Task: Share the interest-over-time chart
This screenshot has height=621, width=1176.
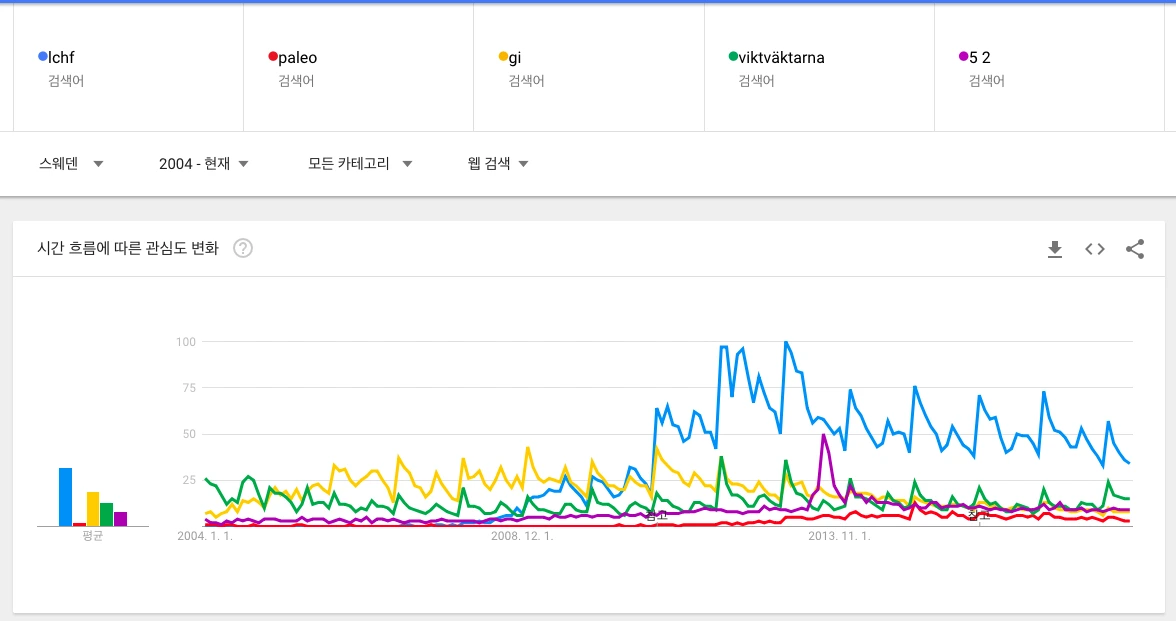Action: pyautogui.click(x=1135, y=249)
